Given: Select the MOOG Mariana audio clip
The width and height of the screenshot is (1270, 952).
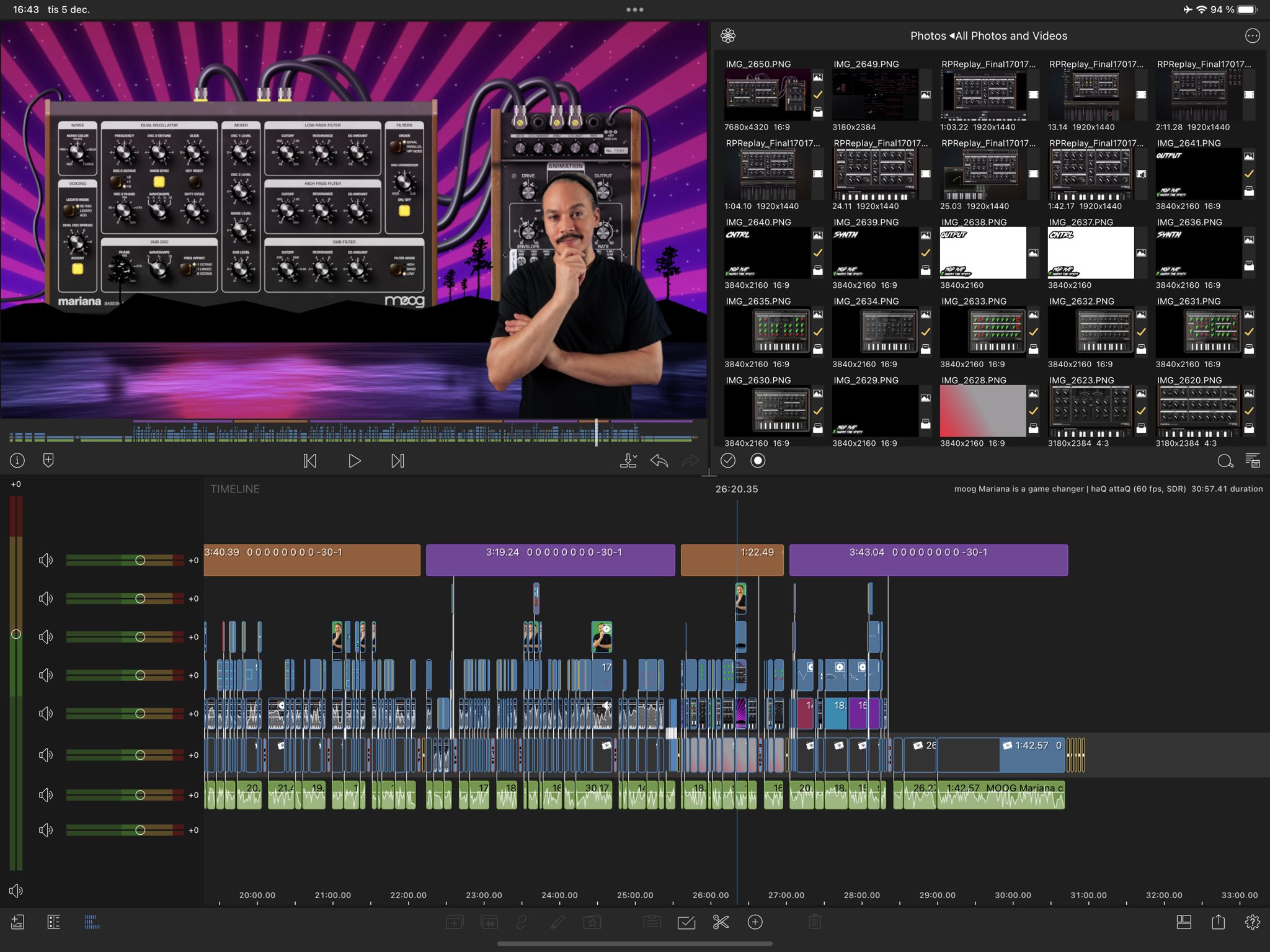Looking at the screenshot, I should tap(1001, 794).
